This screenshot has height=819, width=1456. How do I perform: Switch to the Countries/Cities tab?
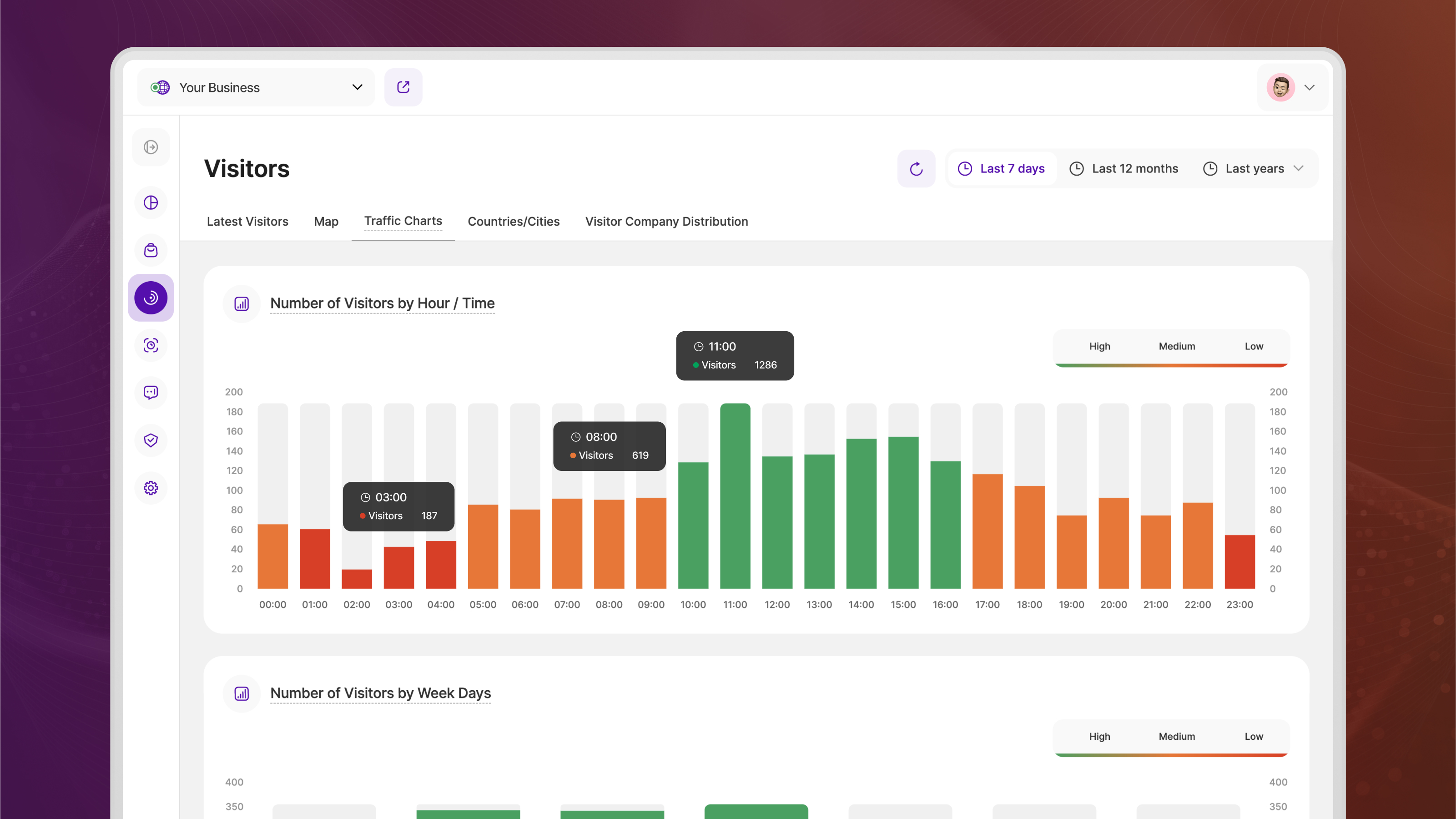coord(514,221)
